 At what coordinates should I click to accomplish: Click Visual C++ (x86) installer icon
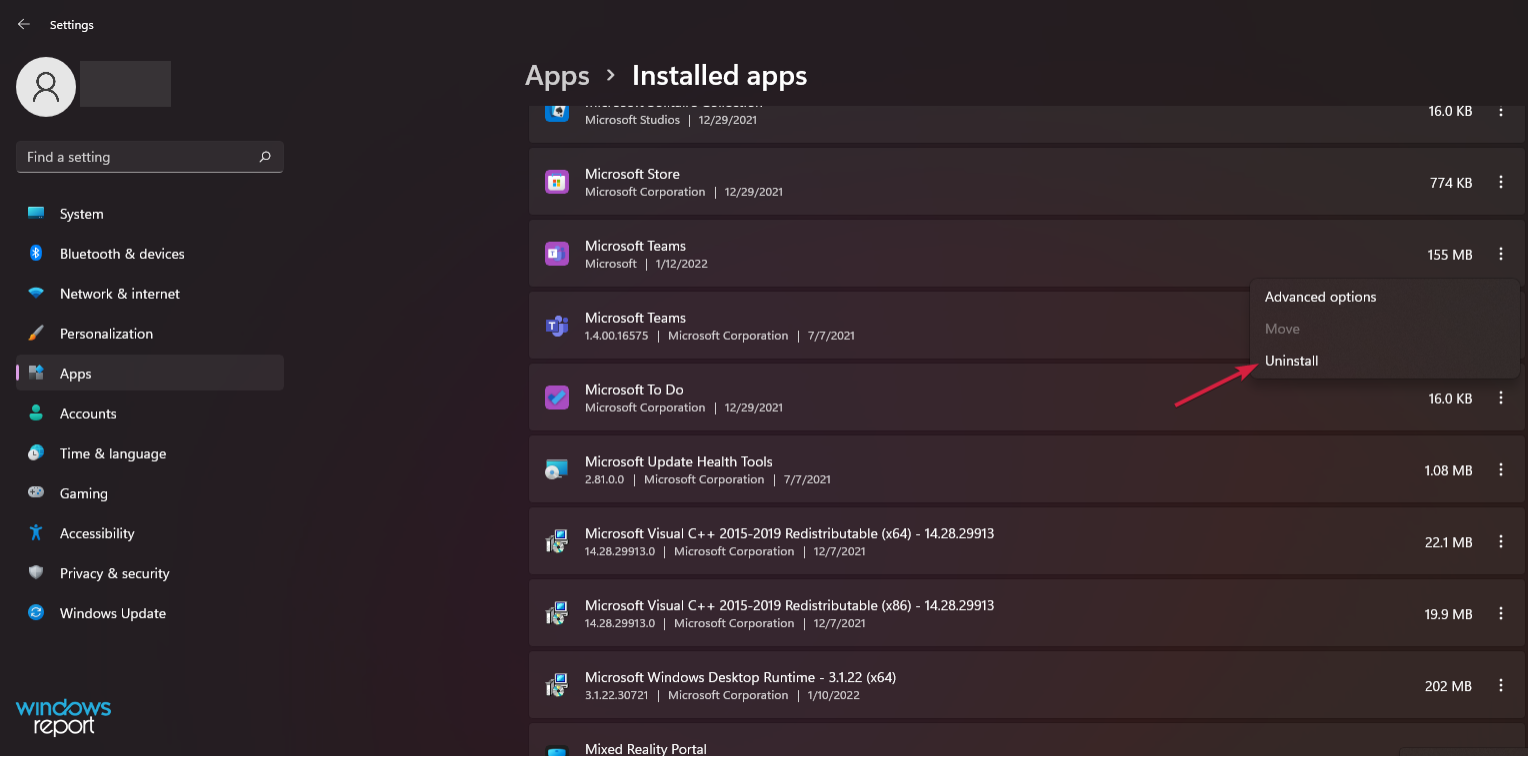coord(557,614)
